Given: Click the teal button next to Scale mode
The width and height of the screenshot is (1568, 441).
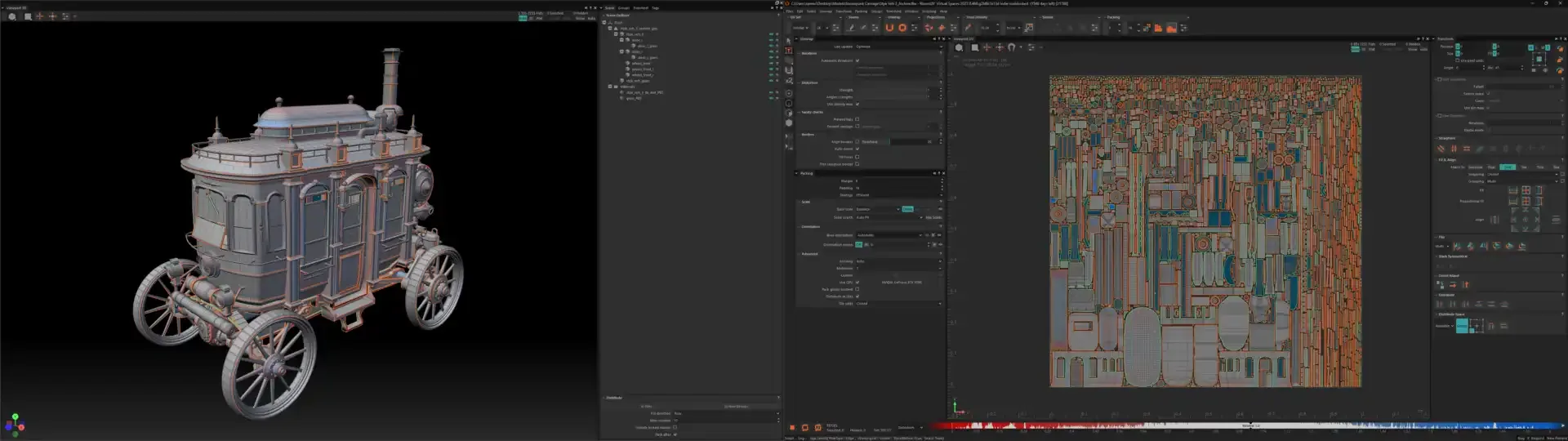Looking at the screenshot, I should click(907, 209).
